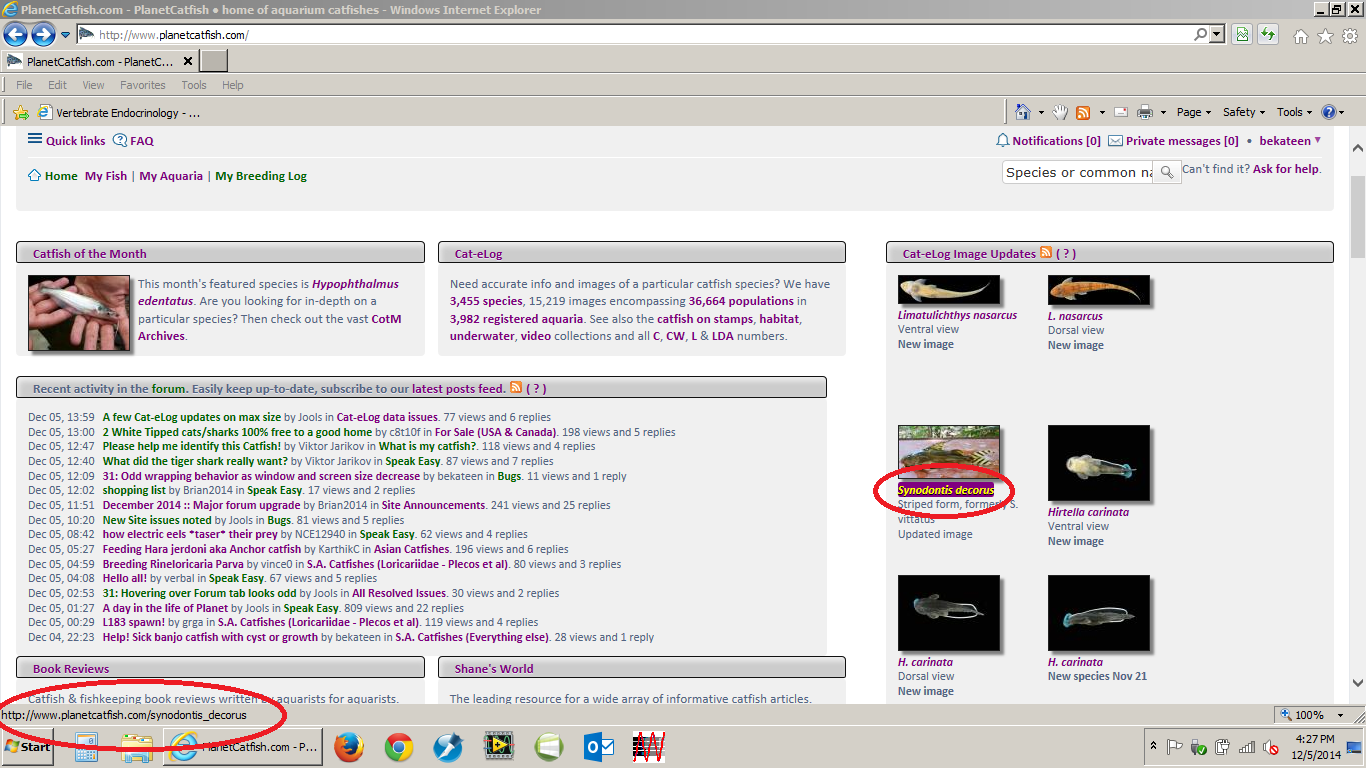Viewport: 1366px width, 768px height.
Task: Open the Page dropdown menu
Action: point(1193,112)
